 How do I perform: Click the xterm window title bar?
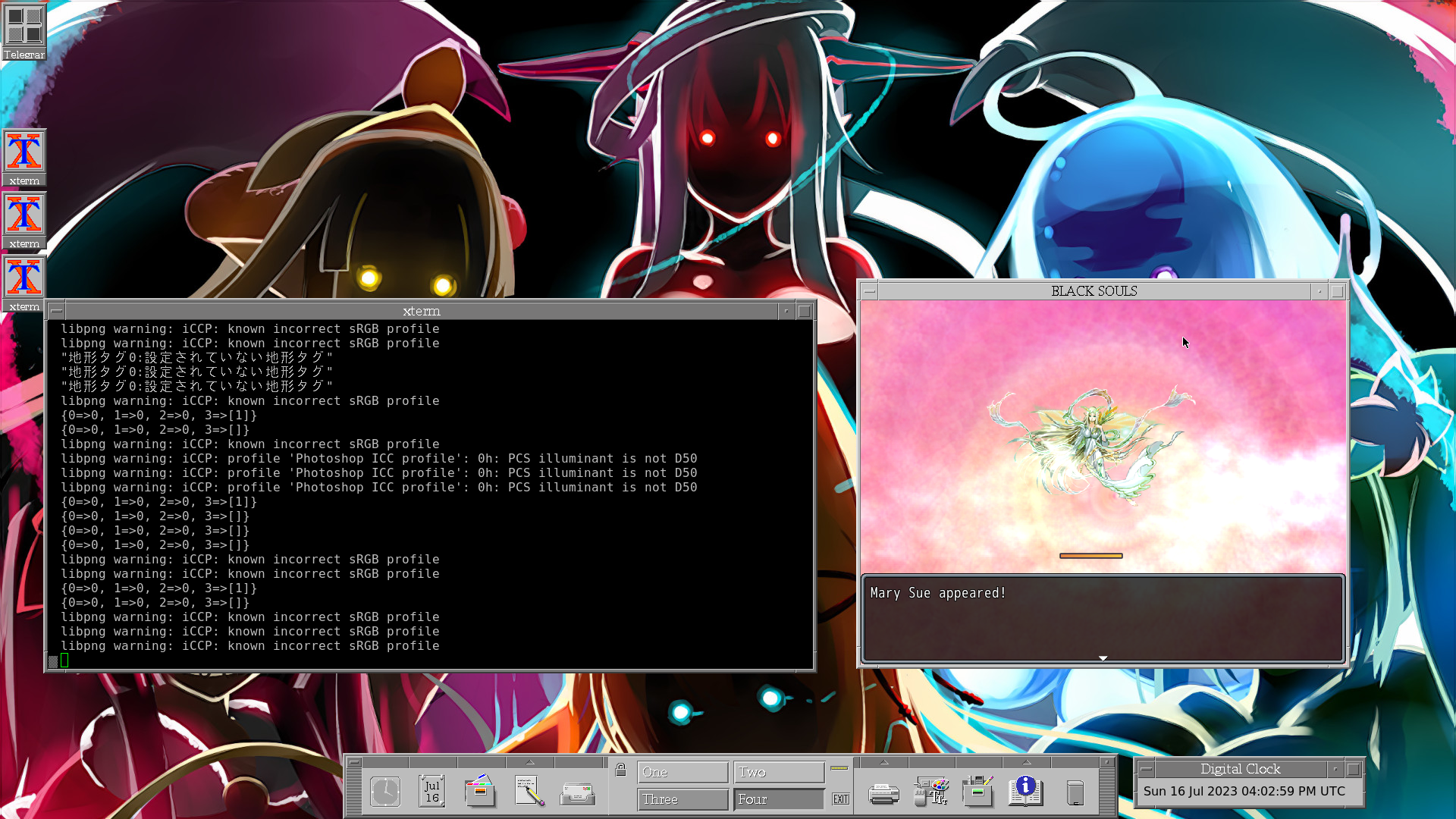click(x=422, y=311)
